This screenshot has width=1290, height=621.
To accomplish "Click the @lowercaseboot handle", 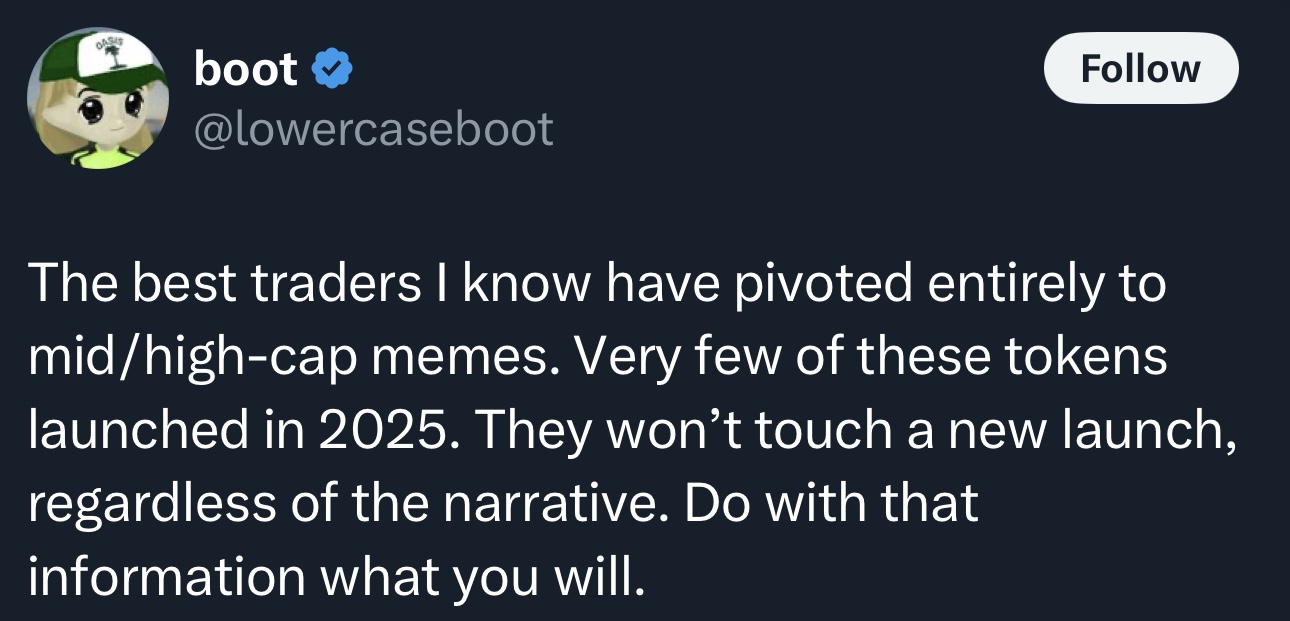I will point(373,129).
